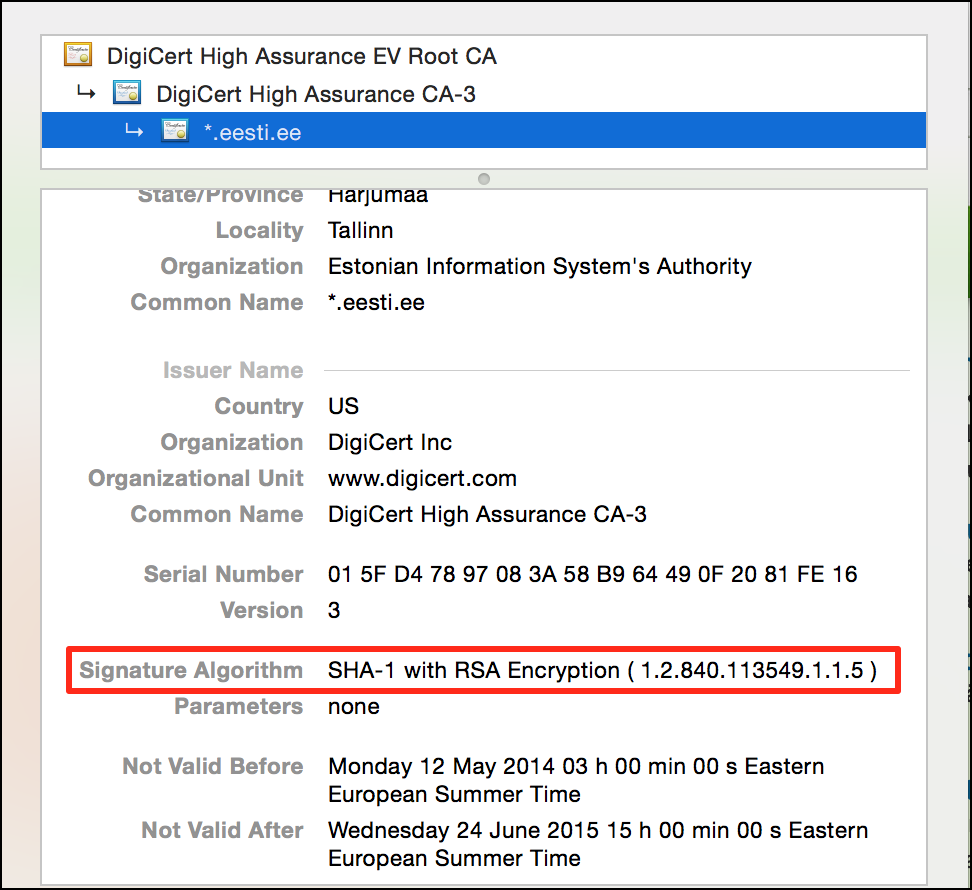972x890 pixels.
Task: Click the Serial Number hex value
Action: [593, 574]
